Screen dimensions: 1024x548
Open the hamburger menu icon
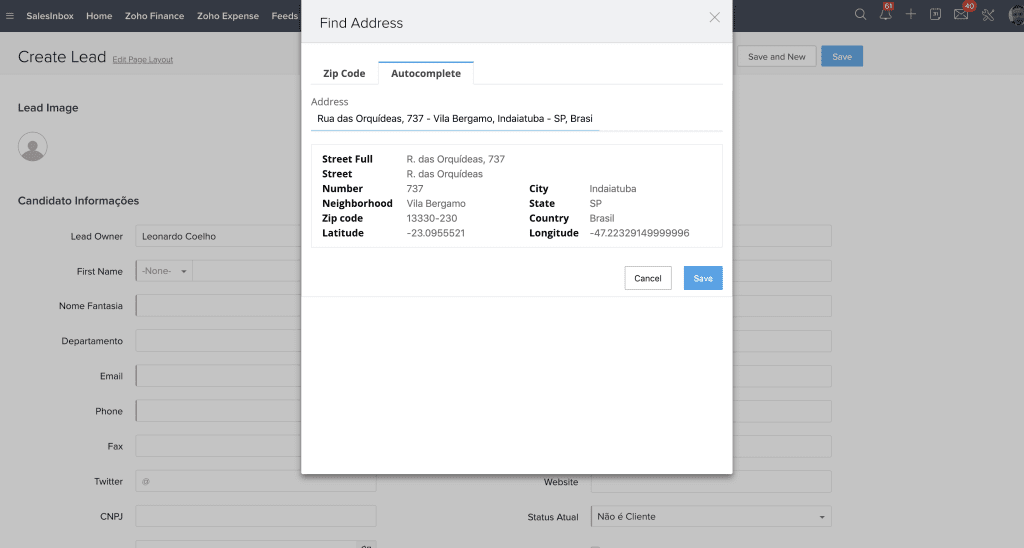10,16
